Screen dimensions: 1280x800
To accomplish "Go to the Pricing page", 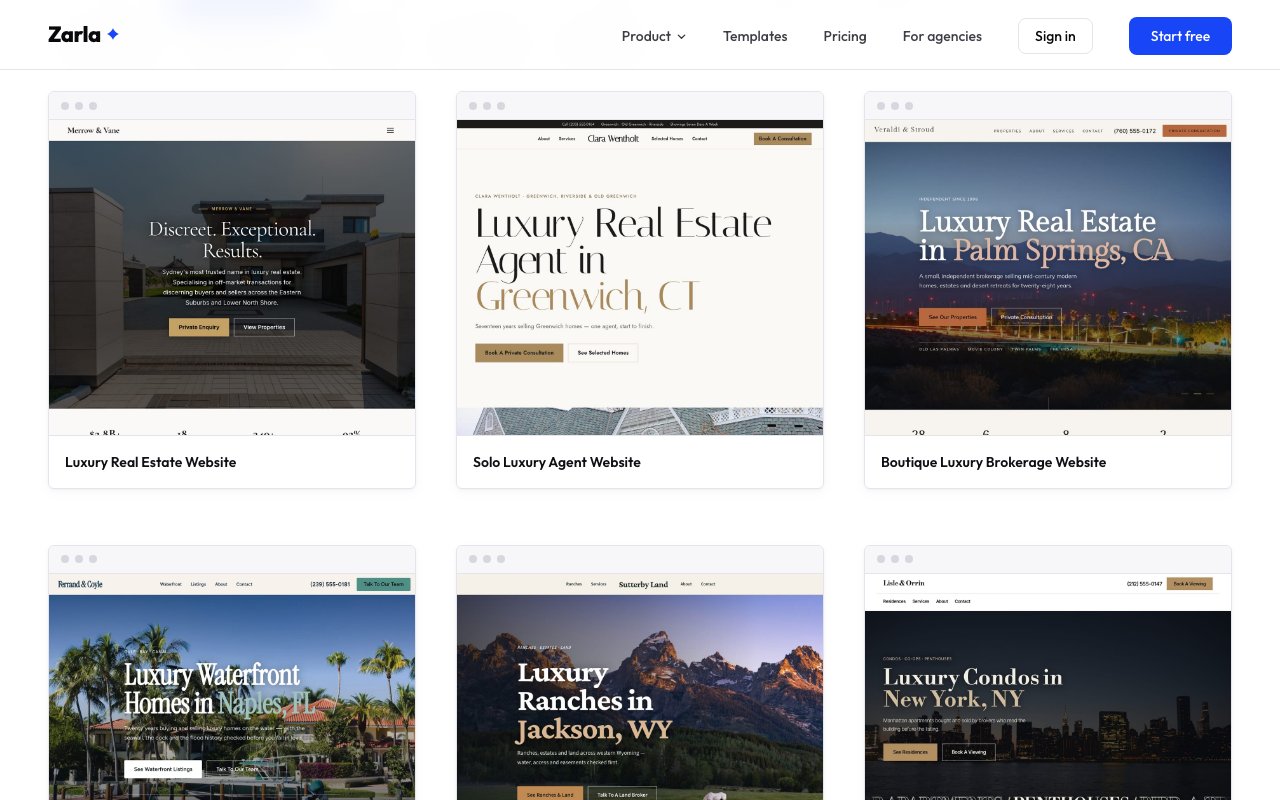I will (x=845, y=36).
